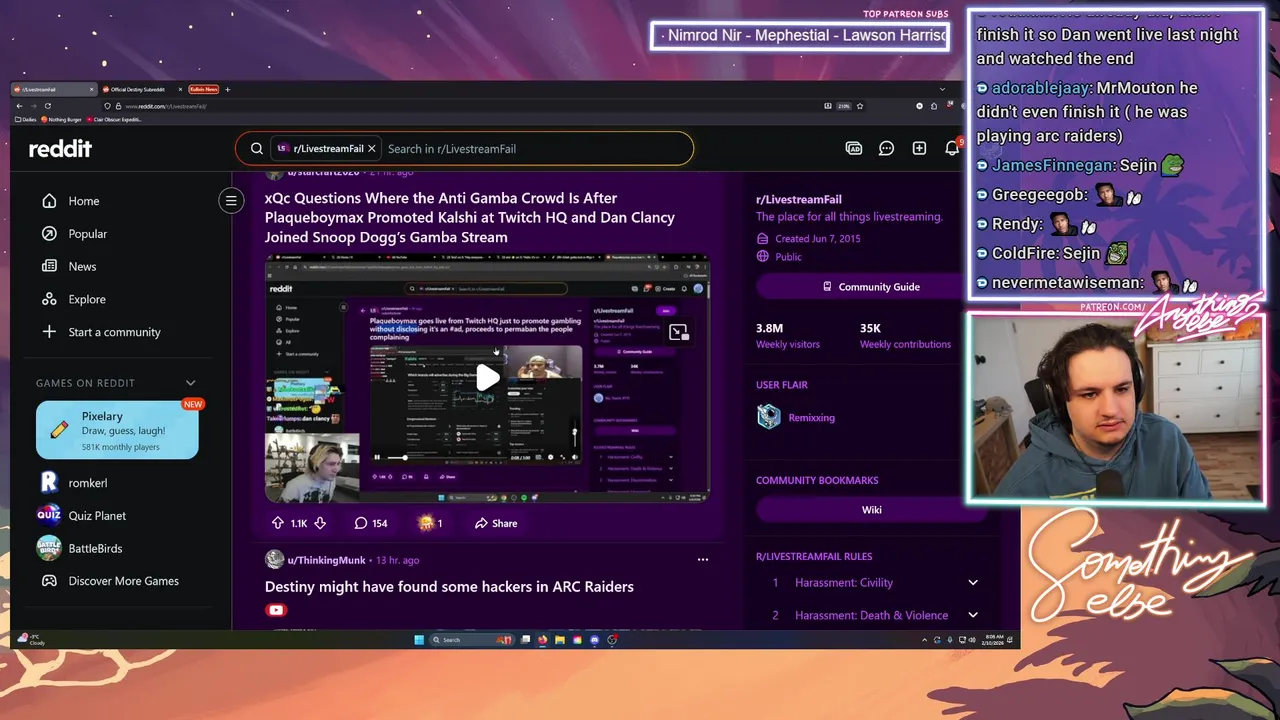
Task: Open Destiny ARC Raiders hackers post
Action: [449, 587]
